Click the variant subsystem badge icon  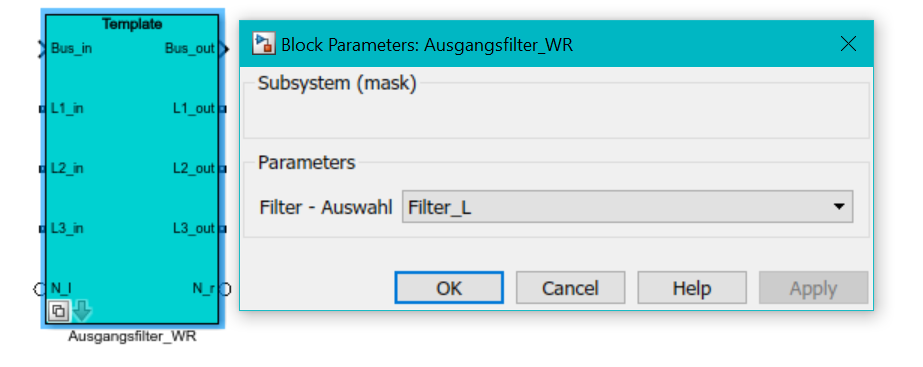click(58, 310)
